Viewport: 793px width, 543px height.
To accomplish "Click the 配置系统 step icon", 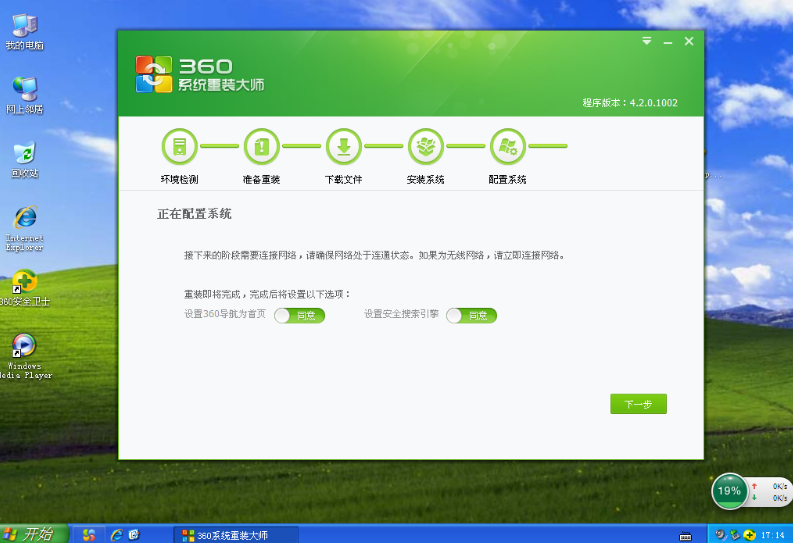I will [507, 147].
